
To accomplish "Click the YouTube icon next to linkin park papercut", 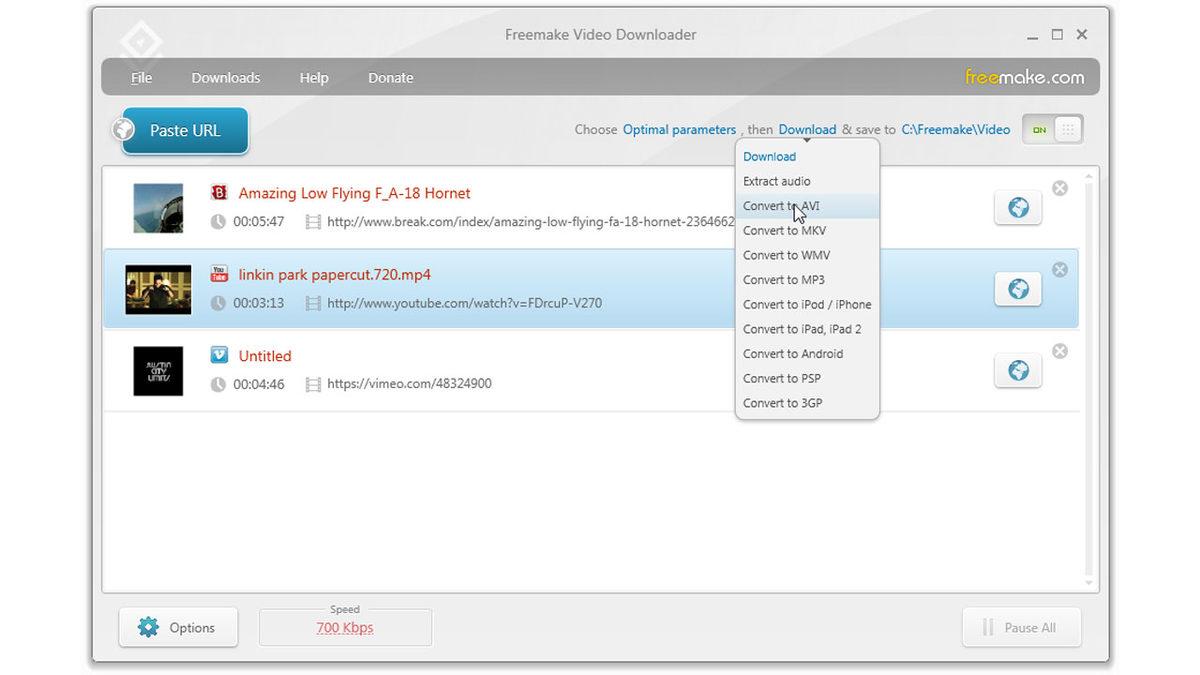I will point(220,272).
